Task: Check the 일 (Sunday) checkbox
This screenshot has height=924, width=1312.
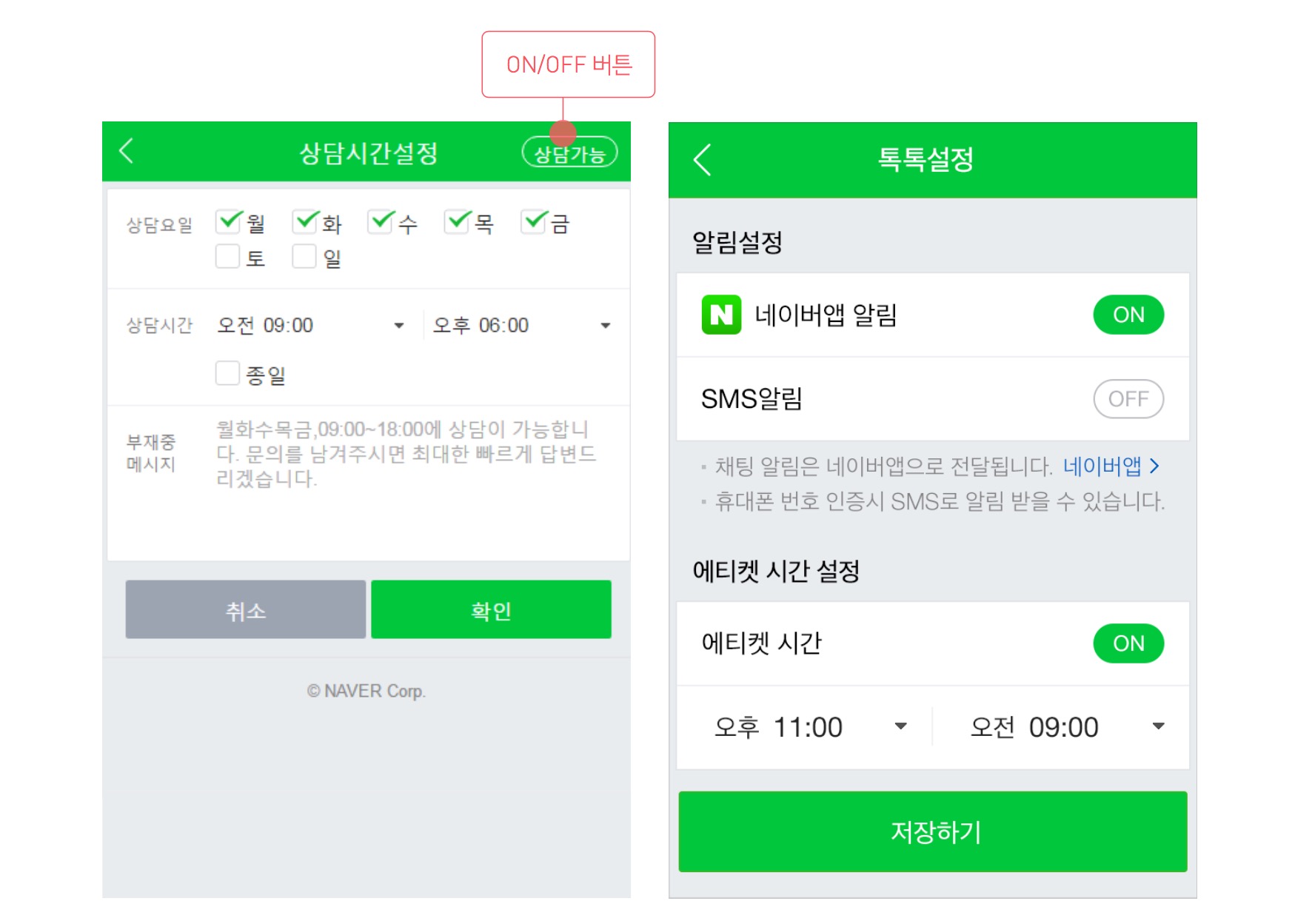Action: (x=304, y=255)
